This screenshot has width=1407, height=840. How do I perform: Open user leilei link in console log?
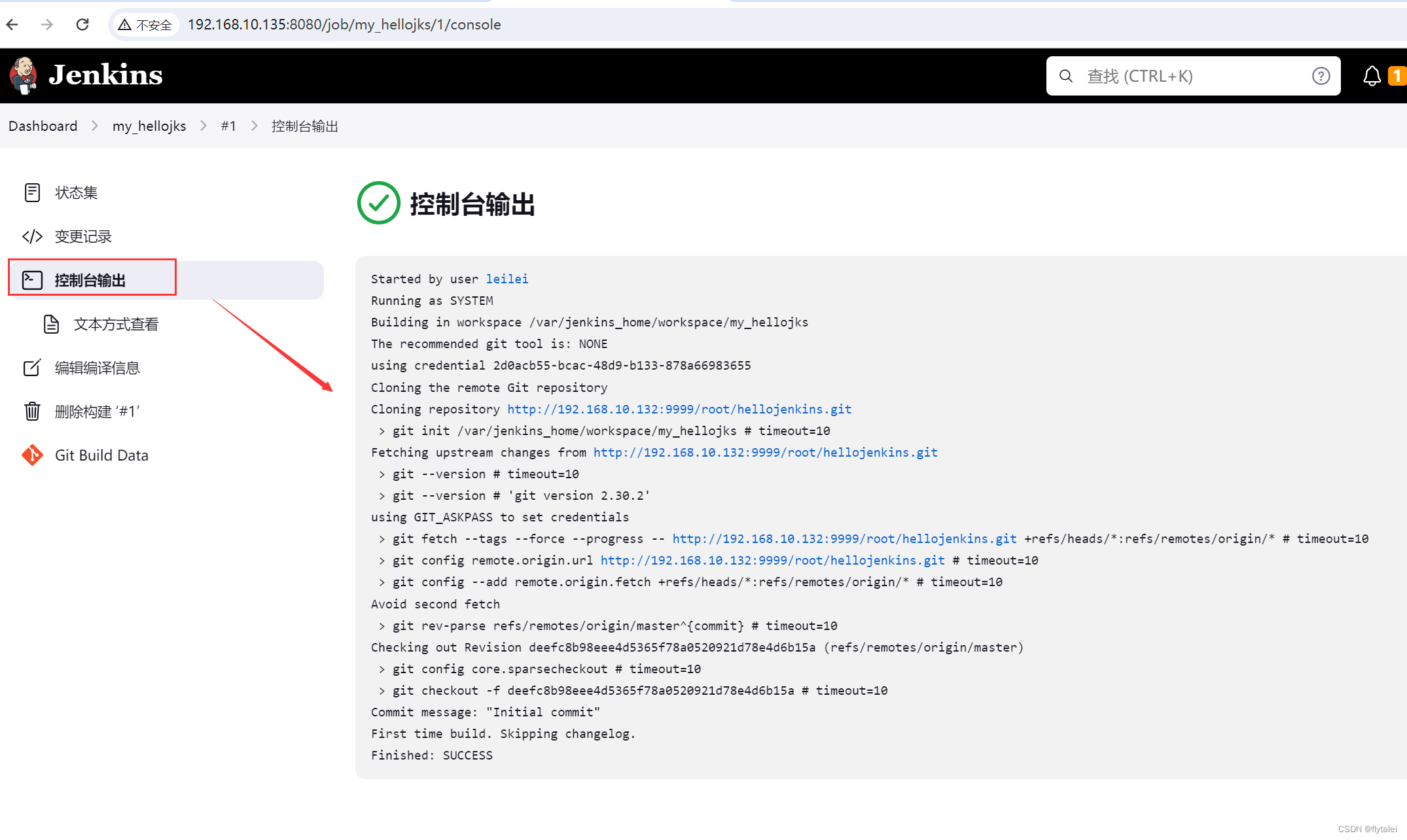click(x=507, y=279)
